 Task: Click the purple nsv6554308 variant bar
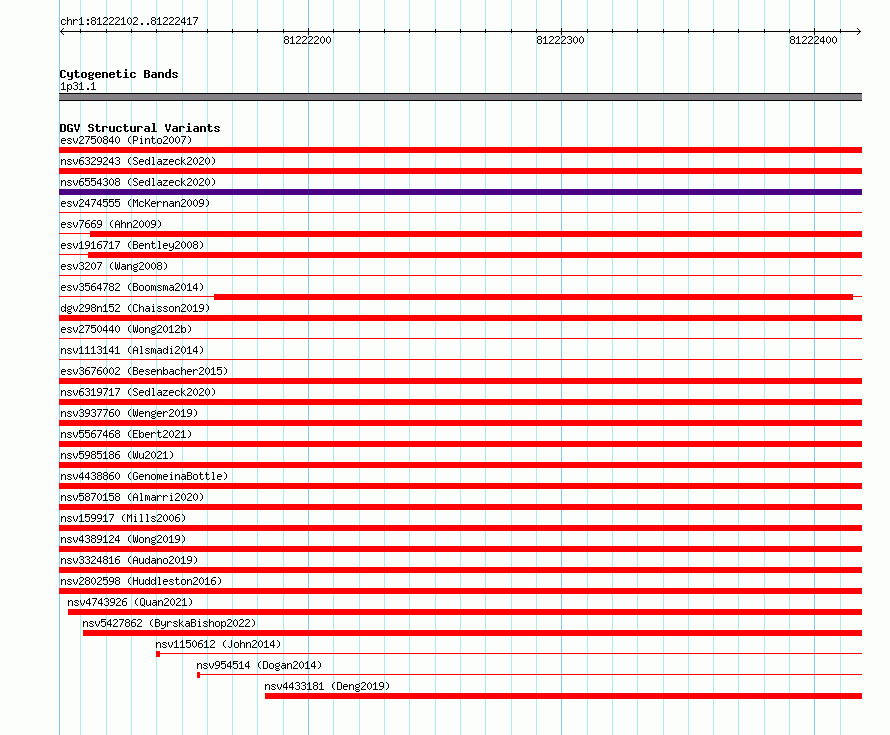(460, 192)
